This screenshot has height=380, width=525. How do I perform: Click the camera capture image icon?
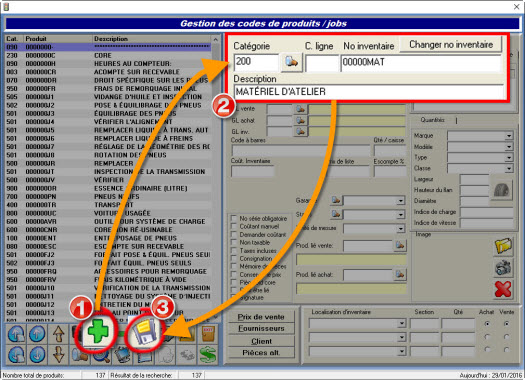(x=503, y=268)
